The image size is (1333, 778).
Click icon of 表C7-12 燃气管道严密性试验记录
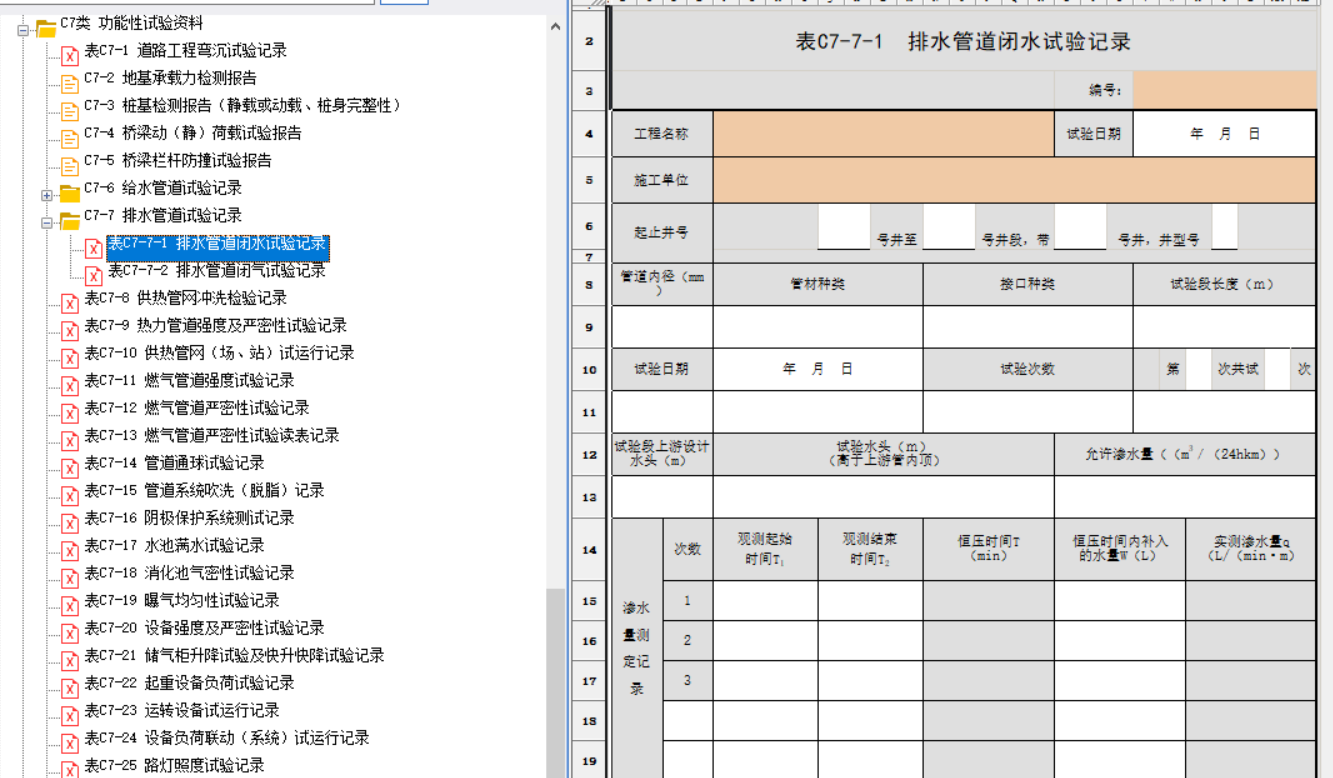pyautogui.click(x=70, y=413)
